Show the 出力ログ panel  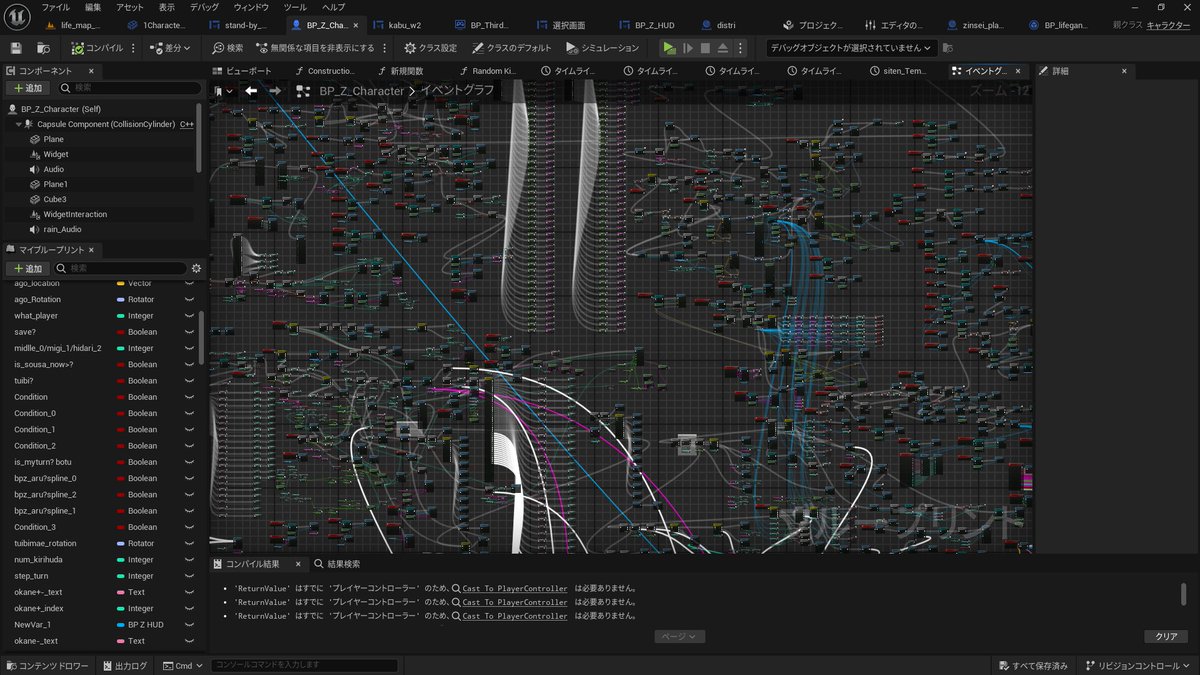point(124,664)
